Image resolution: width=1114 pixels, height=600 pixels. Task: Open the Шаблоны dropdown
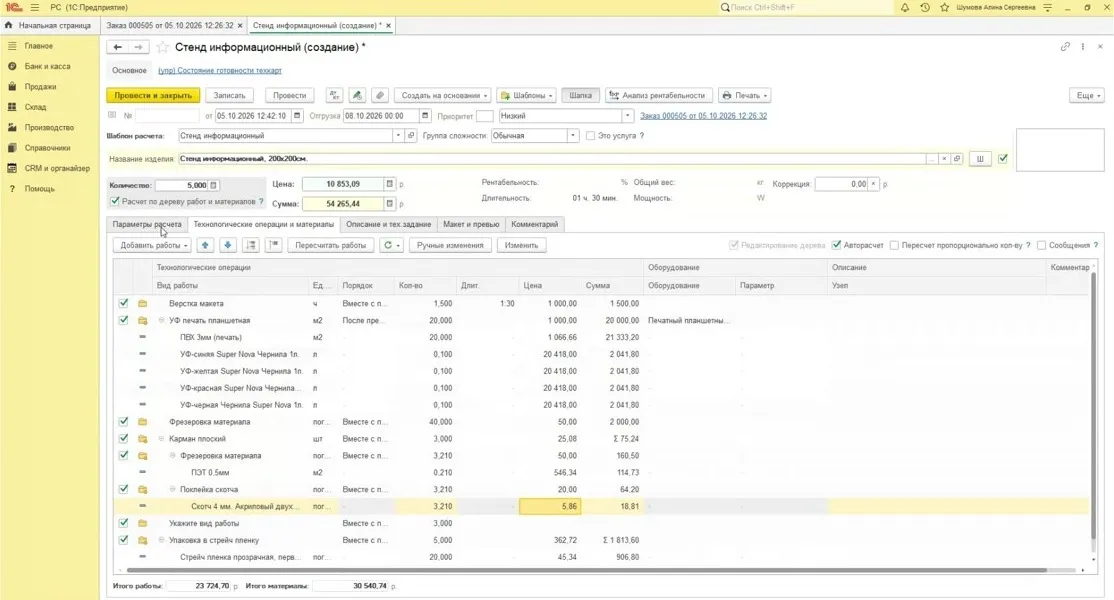pos(526,95)
